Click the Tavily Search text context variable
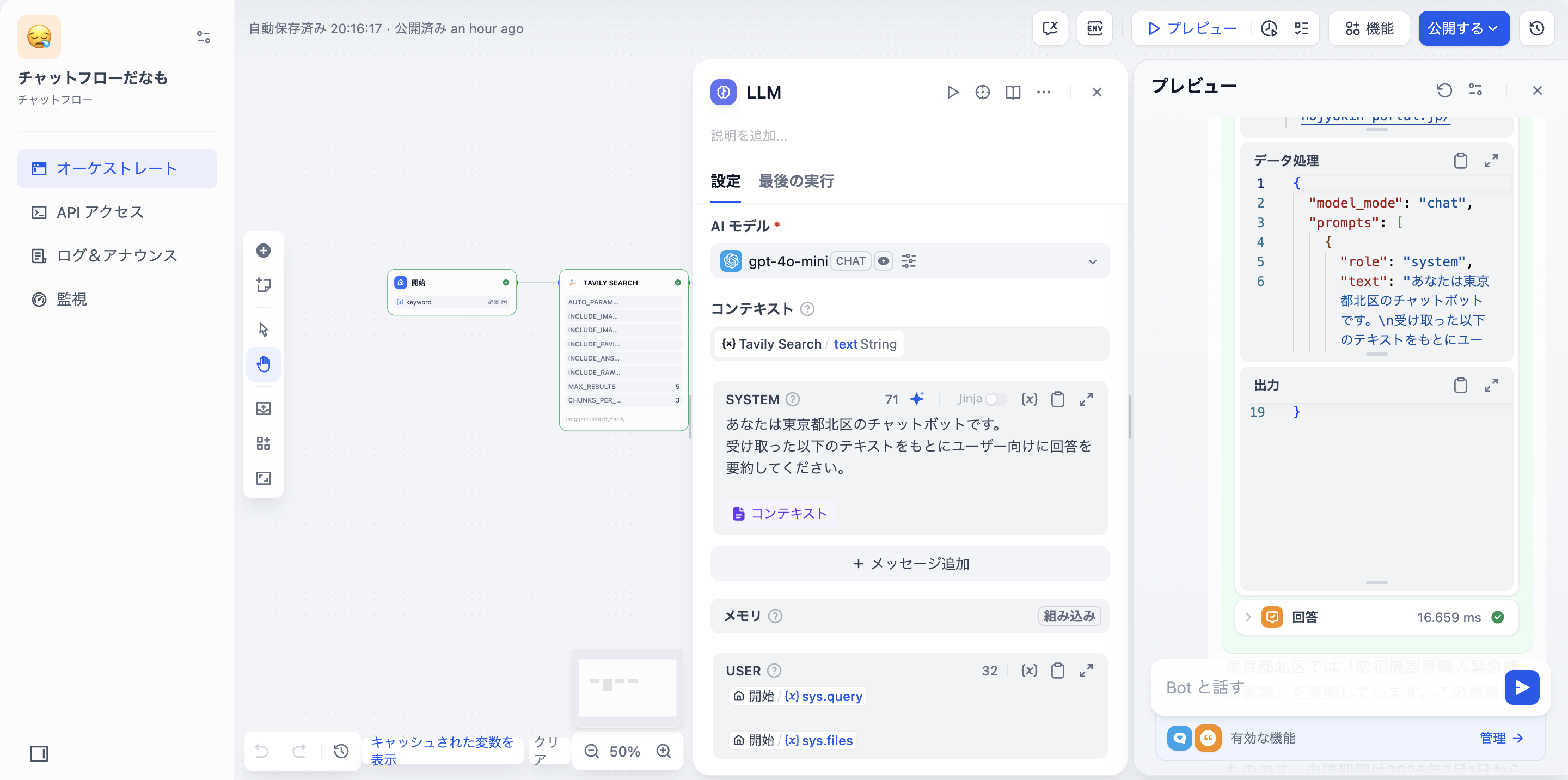The image size is (1568, 780). [810, 344]
